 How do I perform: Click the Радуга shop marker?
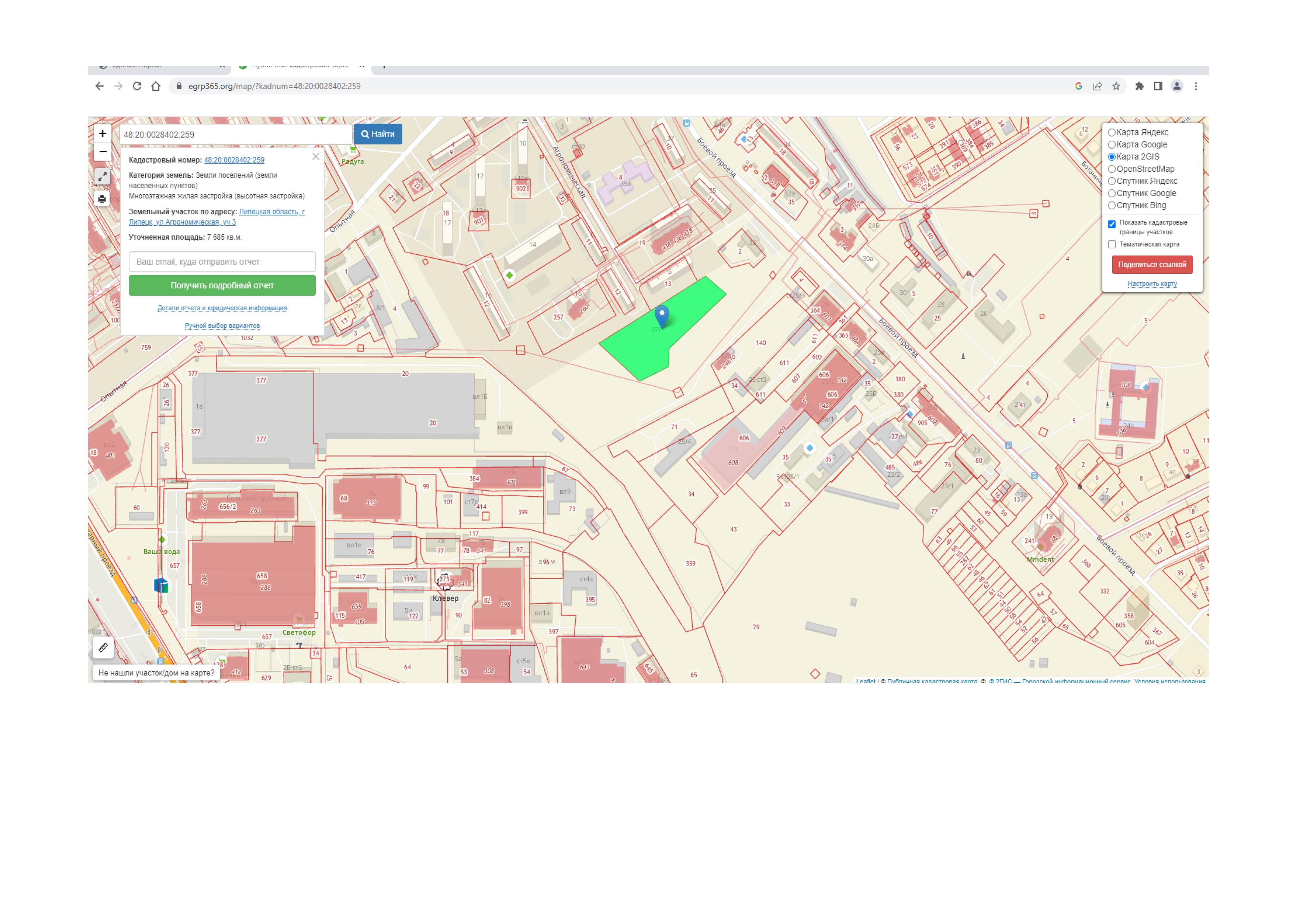(353, 150)
